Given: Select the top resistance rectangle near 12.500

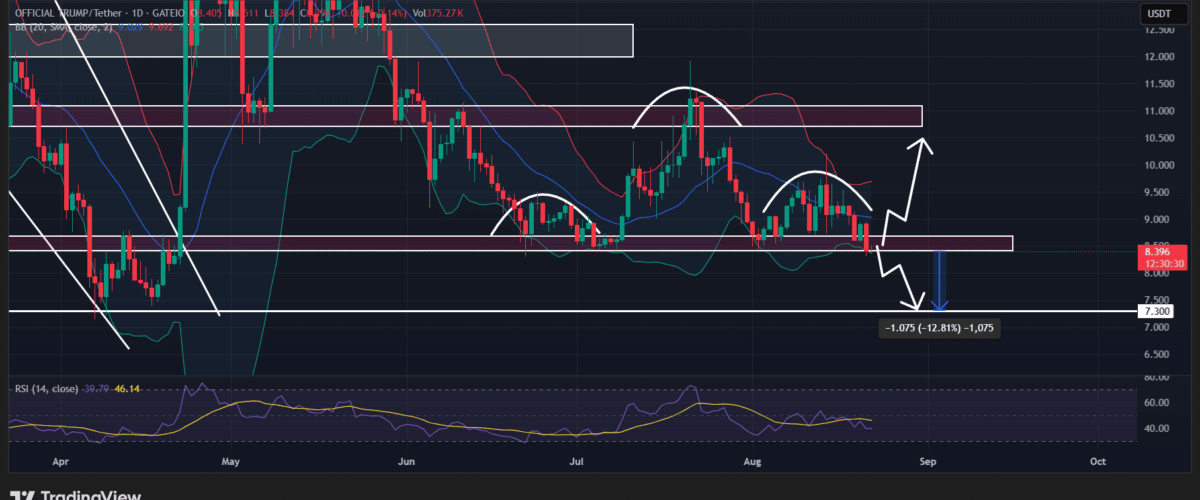Looking at the screenshot, I should pyautogui.click(x=320, y=40).
